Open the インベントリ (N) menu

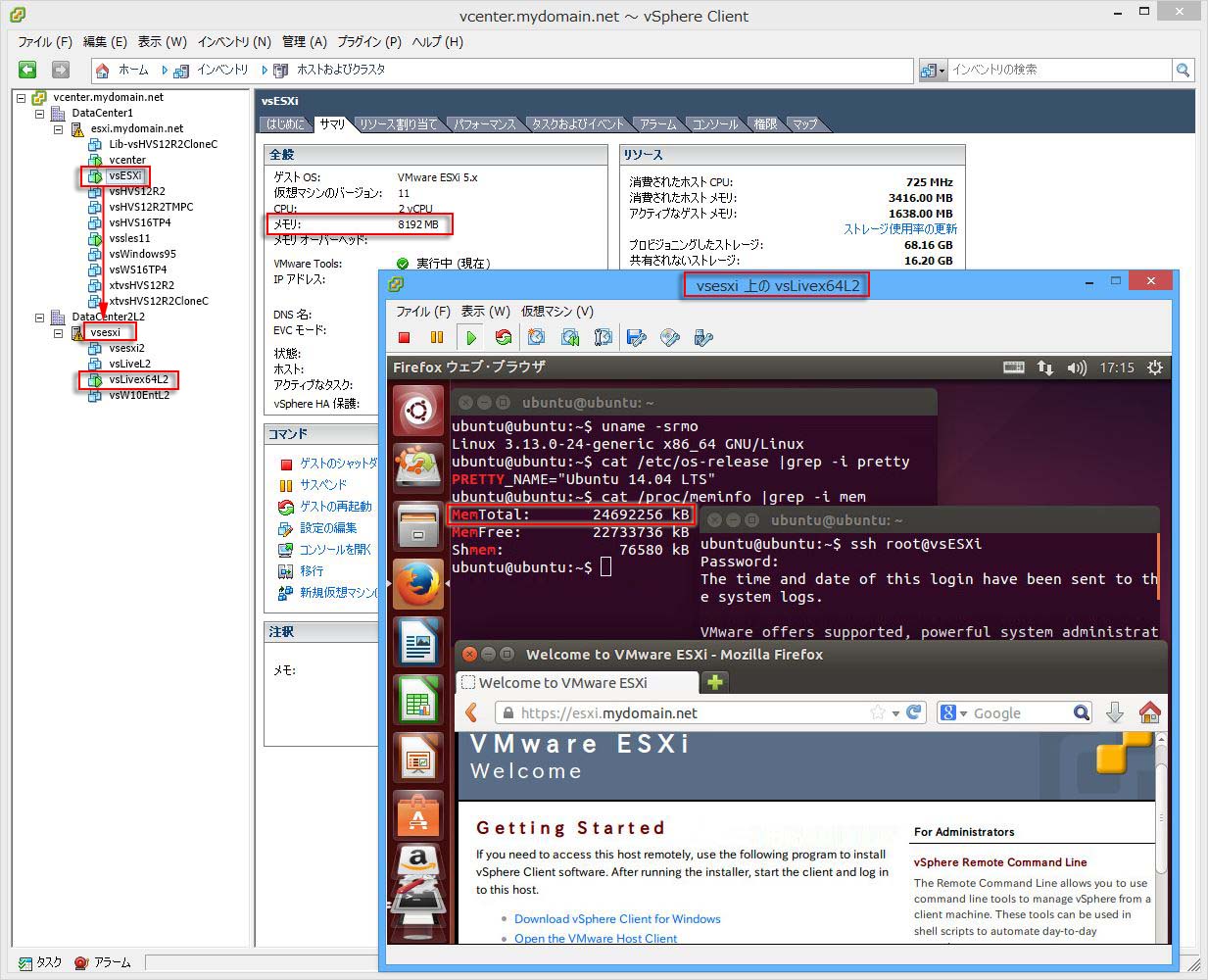[233, 42]
